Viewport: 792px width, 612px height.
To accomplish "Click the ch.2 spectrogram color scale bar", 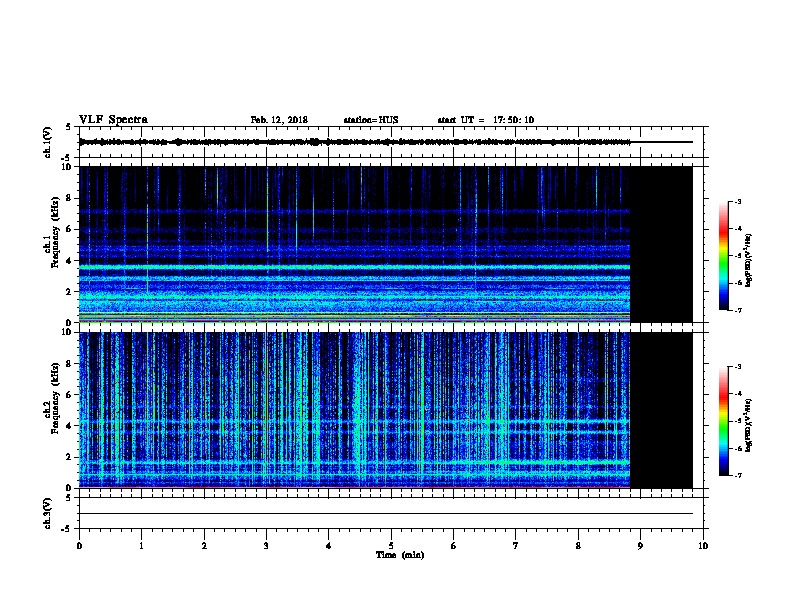I will click(x=723, y=421).
